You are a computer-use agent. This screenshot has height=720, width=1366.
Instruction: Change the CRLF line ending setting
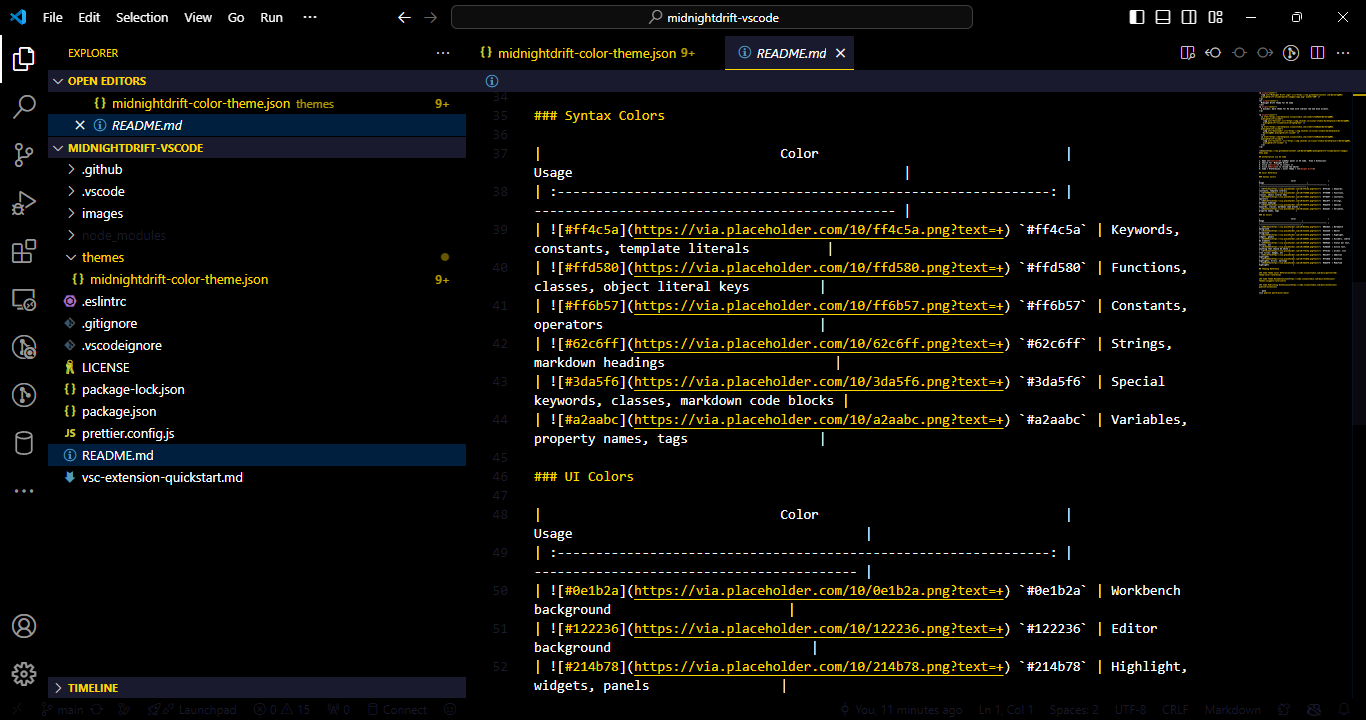(1175, 710)
